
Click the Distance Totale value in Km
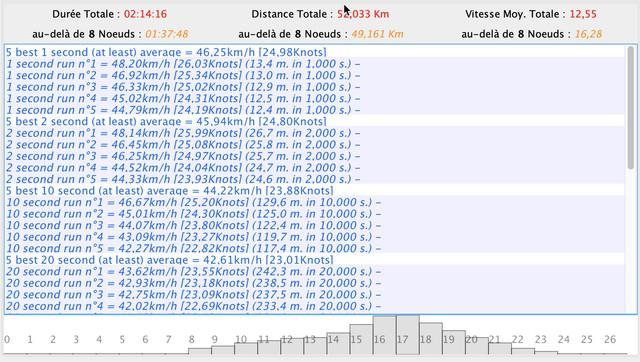[x=363, y=14]
